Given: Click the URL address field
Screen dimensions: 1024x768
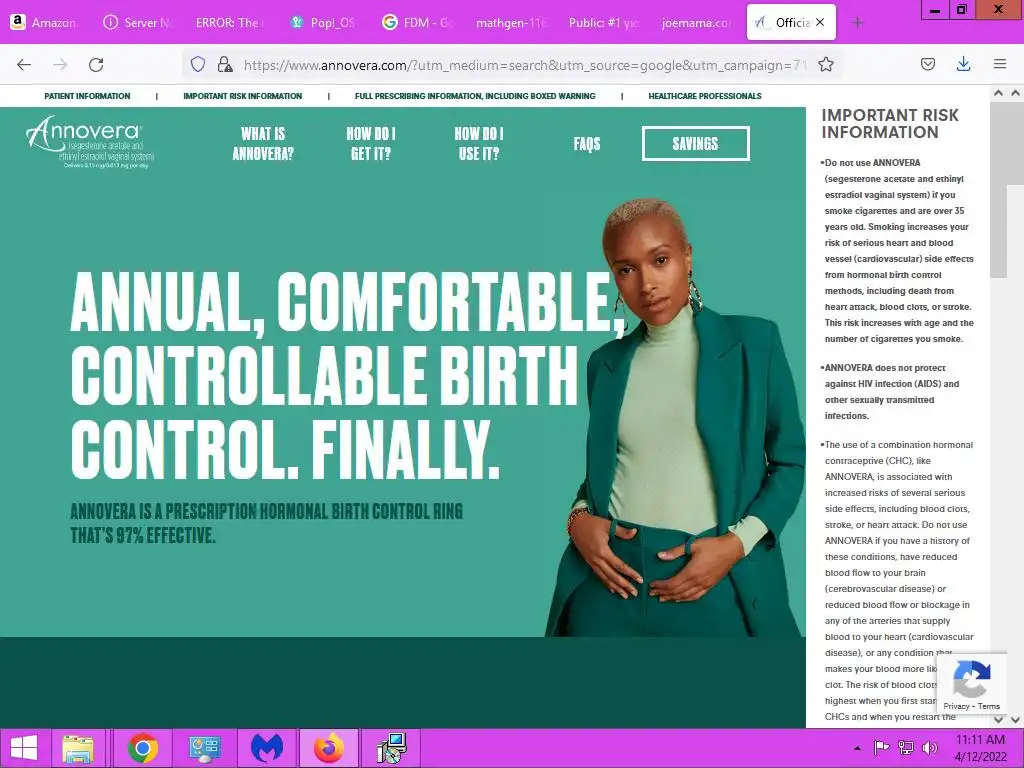Looking at the screenshot, I should pos(524,65).
